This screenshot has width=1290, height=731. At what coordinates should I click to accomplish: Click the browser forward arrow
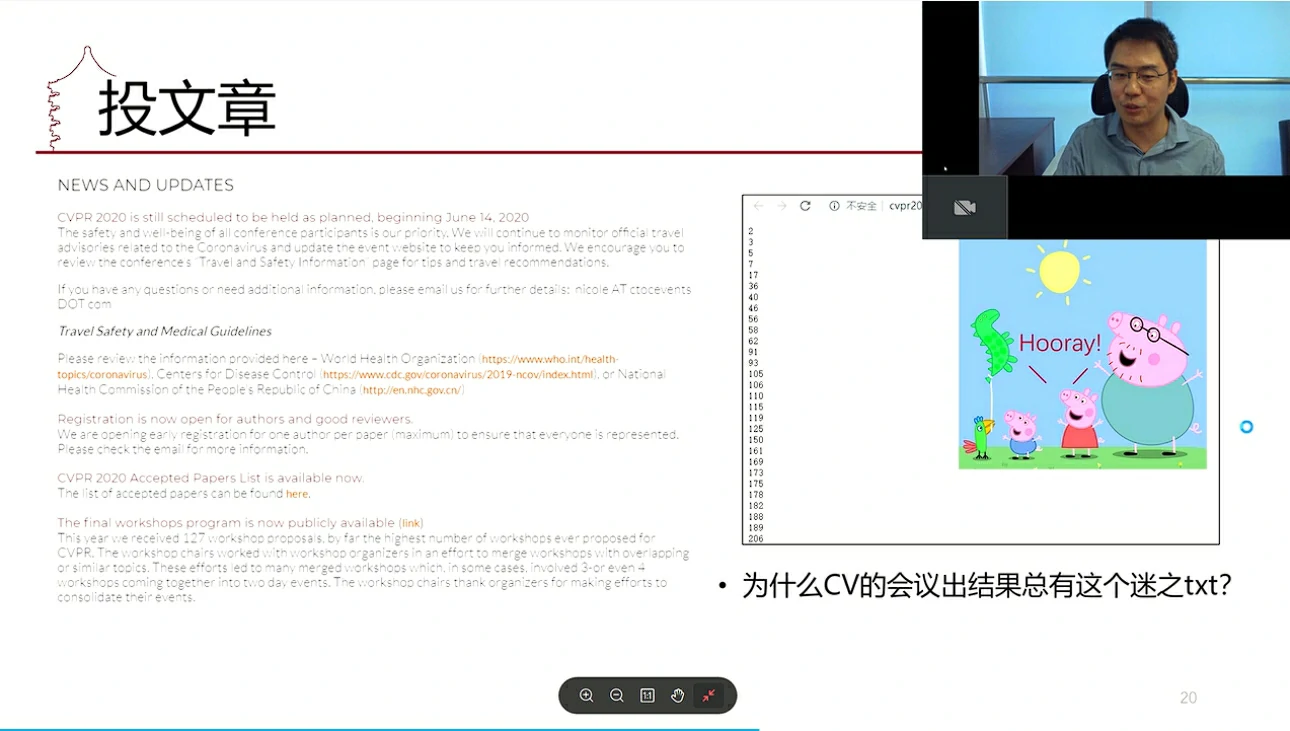pos(781,206)
